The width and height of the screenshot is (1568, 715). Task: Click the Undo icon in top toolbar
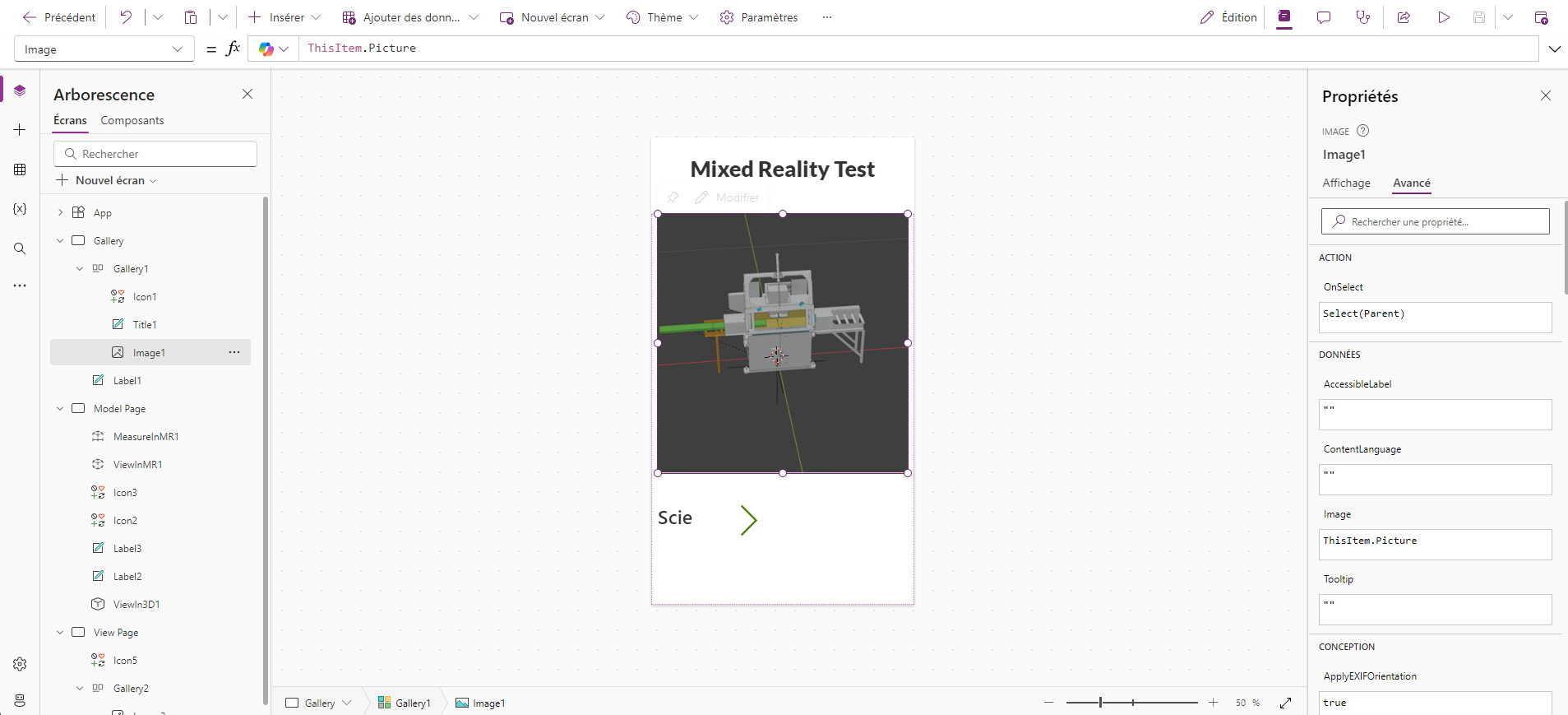[x=126, y=17]
